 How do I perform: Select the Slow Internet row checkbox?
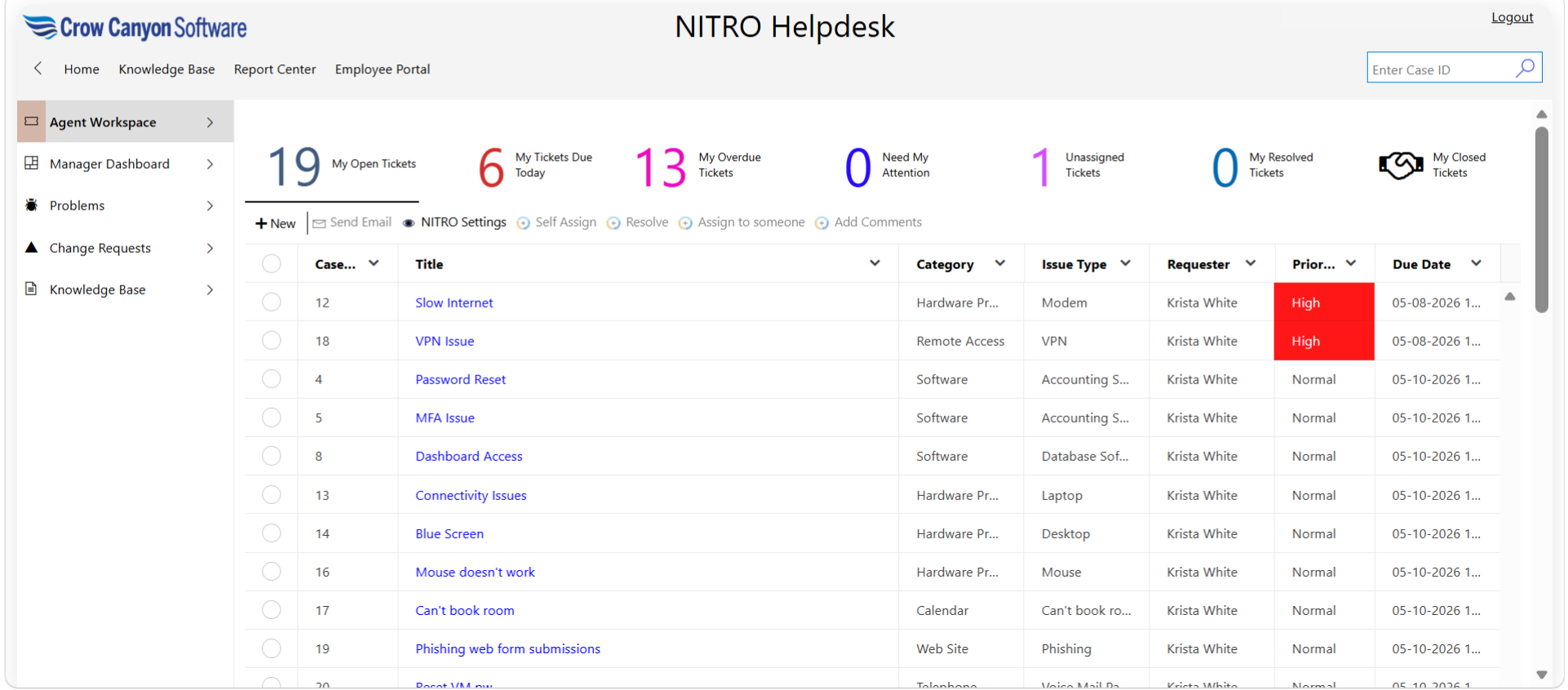[x=272, y=302]
